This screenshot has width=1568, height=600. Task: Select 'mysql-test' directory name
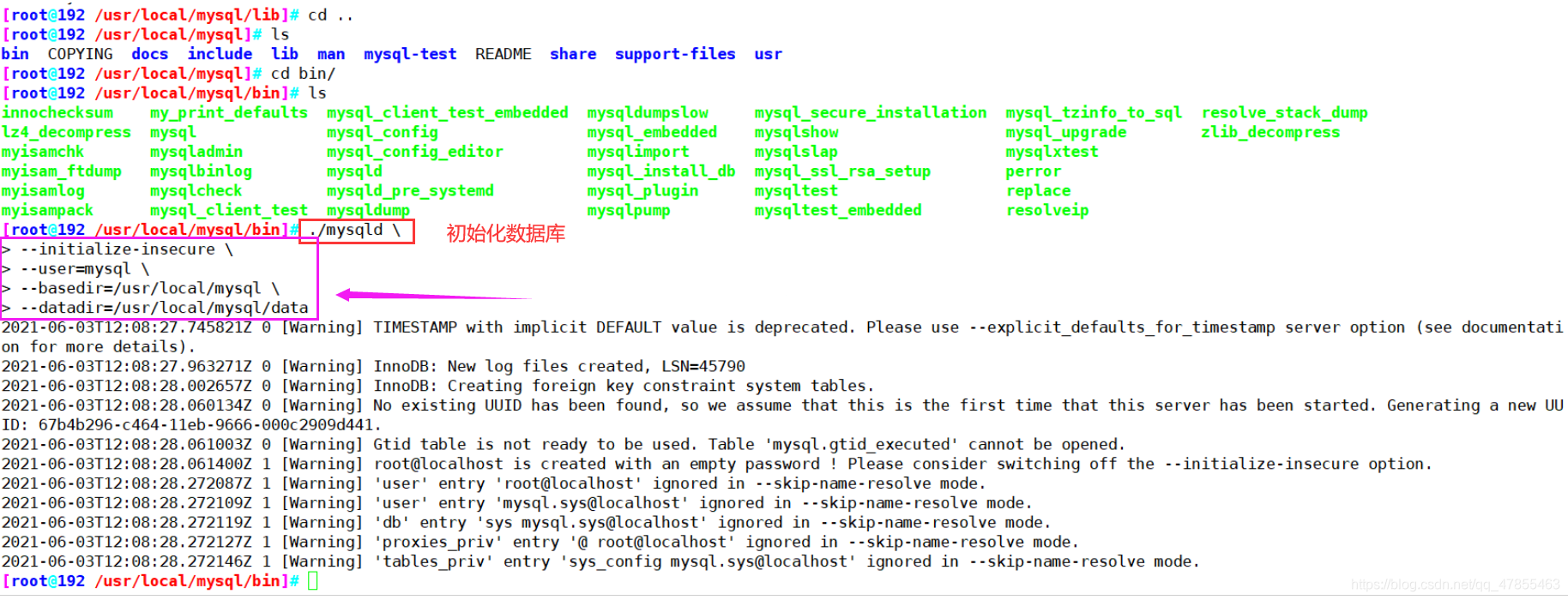[x=410, y=54]
